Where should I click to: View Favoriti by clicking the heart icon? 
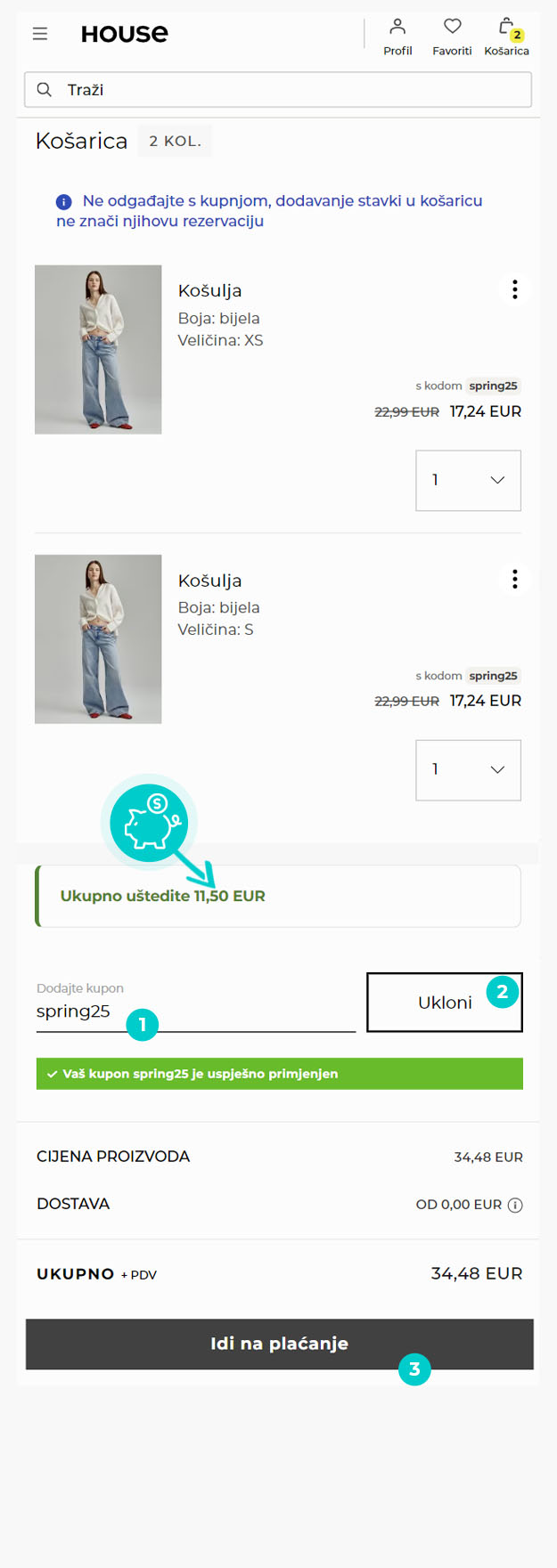pos(452,32)
